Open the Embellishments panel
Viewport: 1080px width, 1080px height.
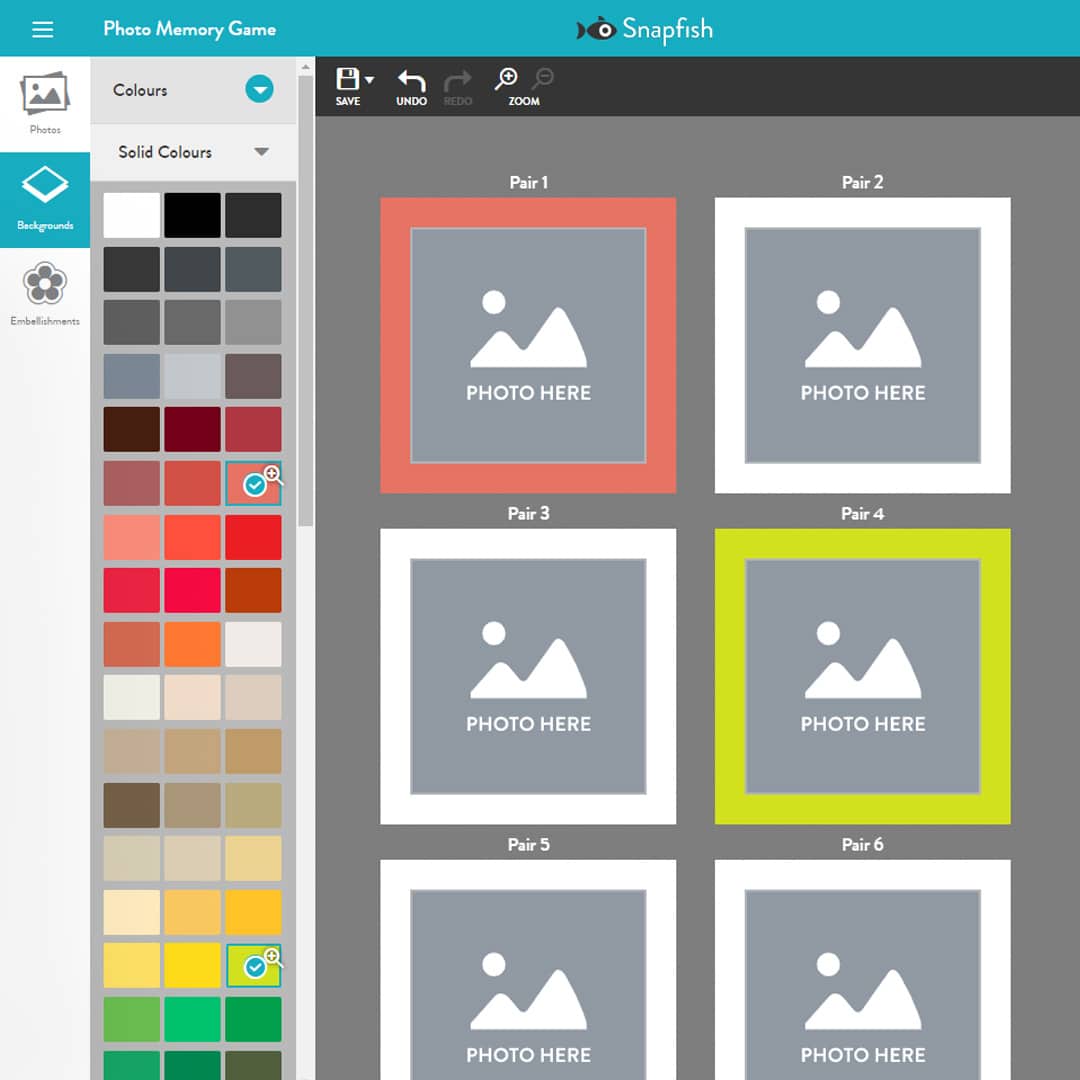(x=44, y=292)
